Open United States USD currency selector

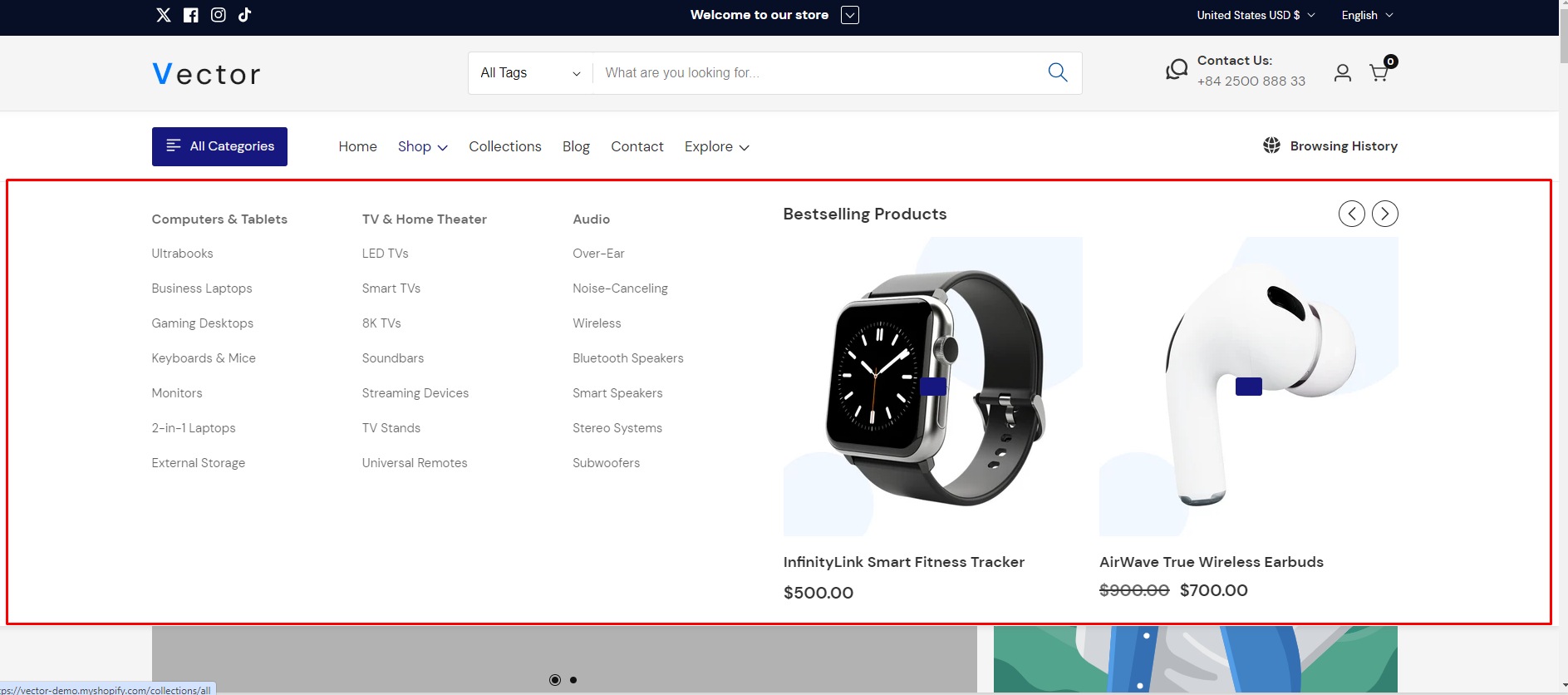click(x=1255, y=15)
